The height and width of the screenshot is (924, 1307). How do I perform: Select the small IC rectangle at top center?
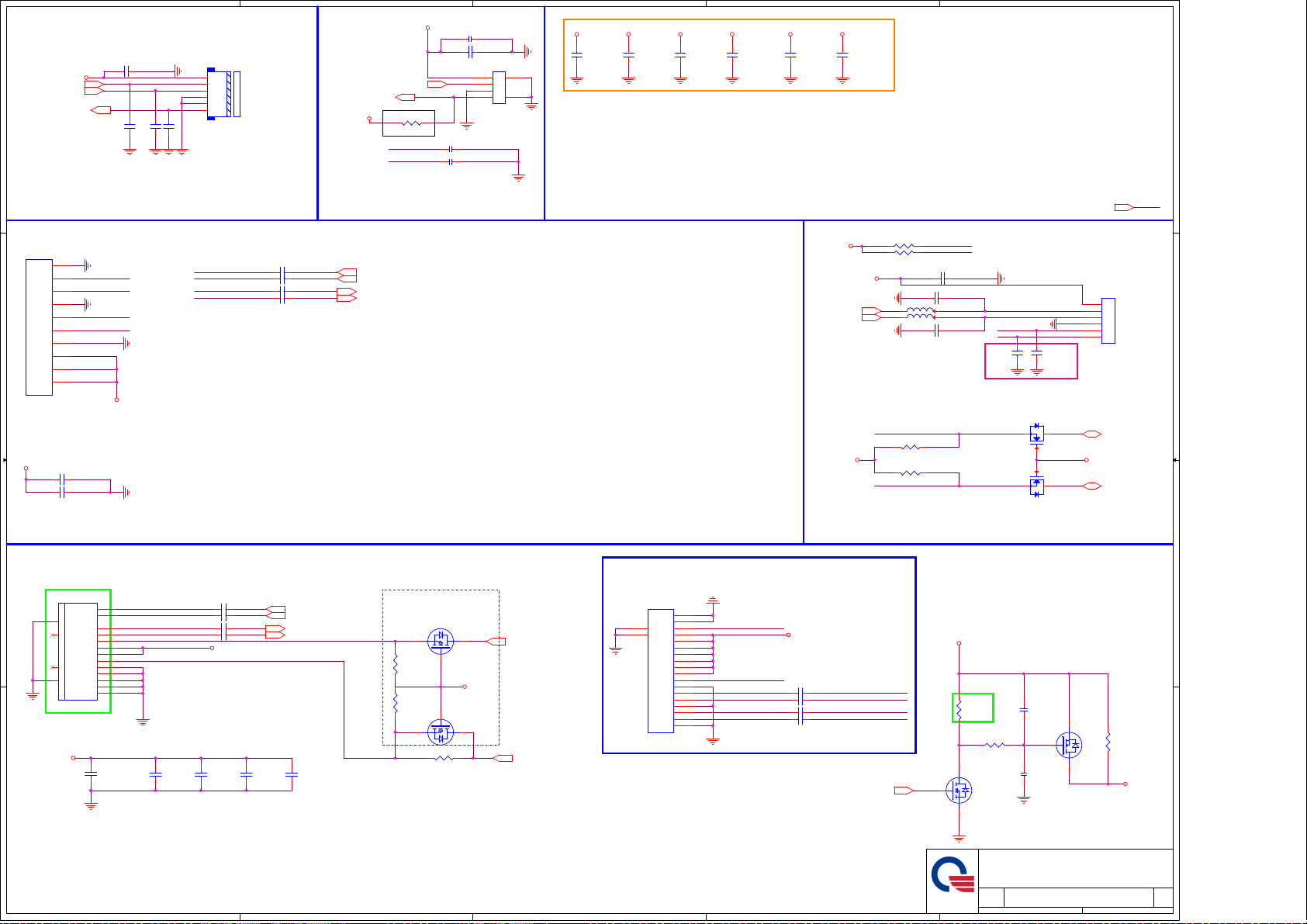[499, 88]
